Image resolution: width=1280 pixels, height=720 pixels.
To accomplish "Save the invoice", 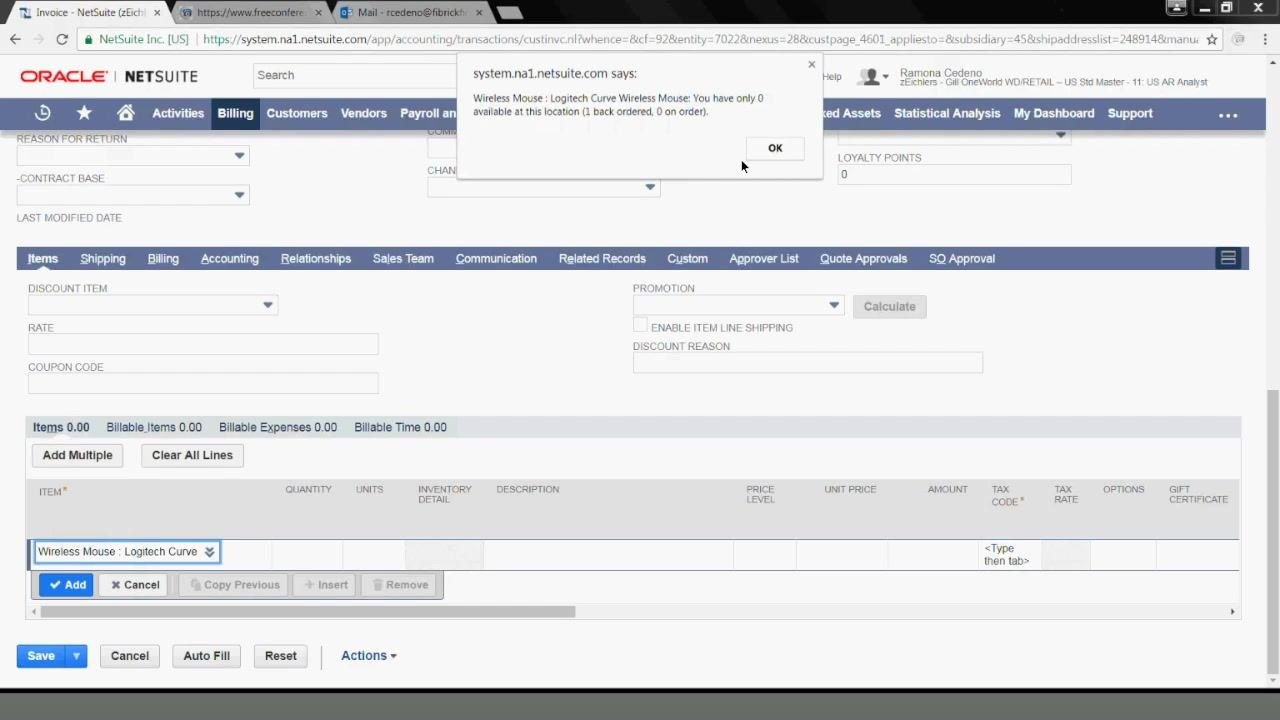I will coord(41,656).
